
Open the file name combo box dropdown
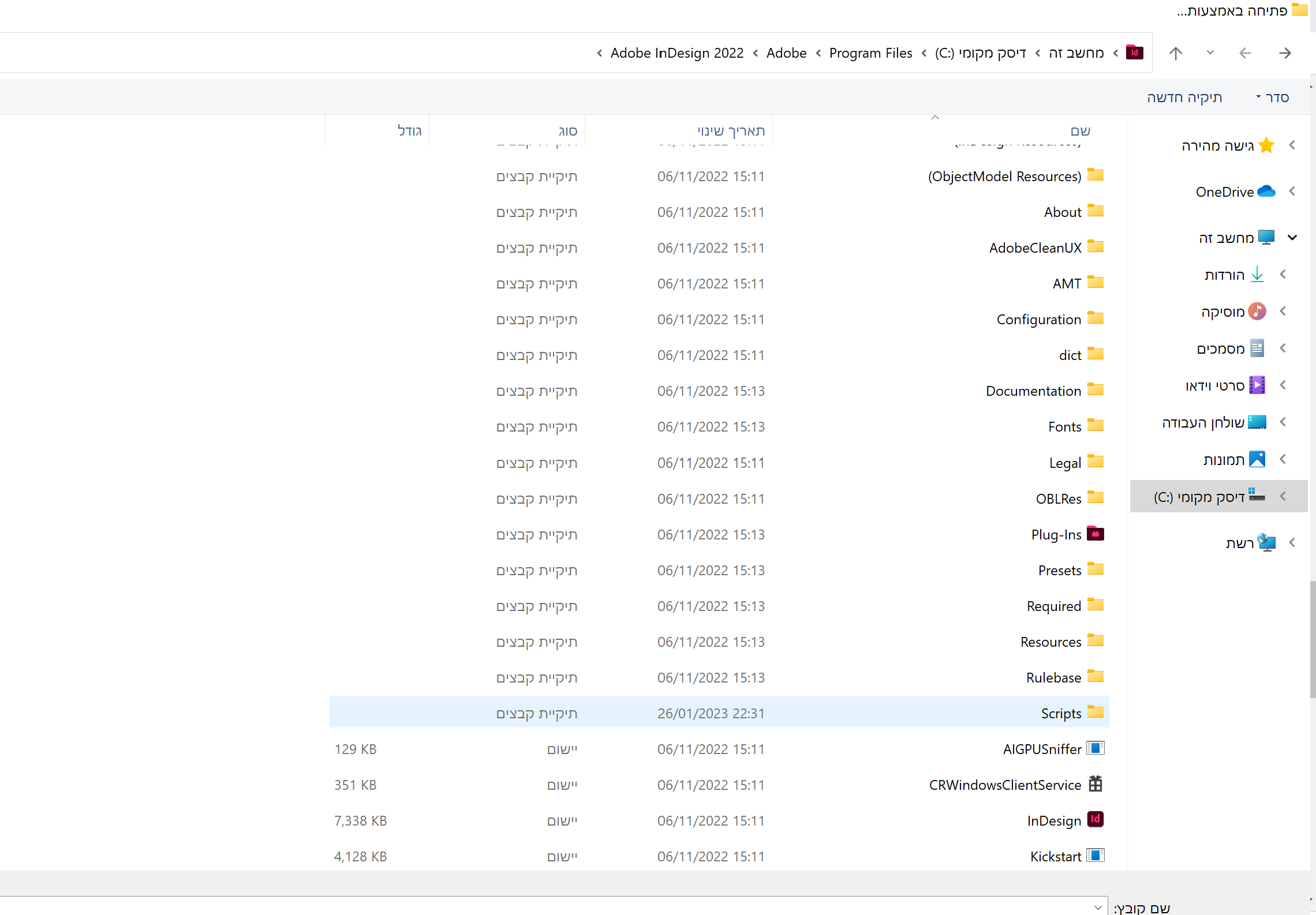(x=1098, y=907)
